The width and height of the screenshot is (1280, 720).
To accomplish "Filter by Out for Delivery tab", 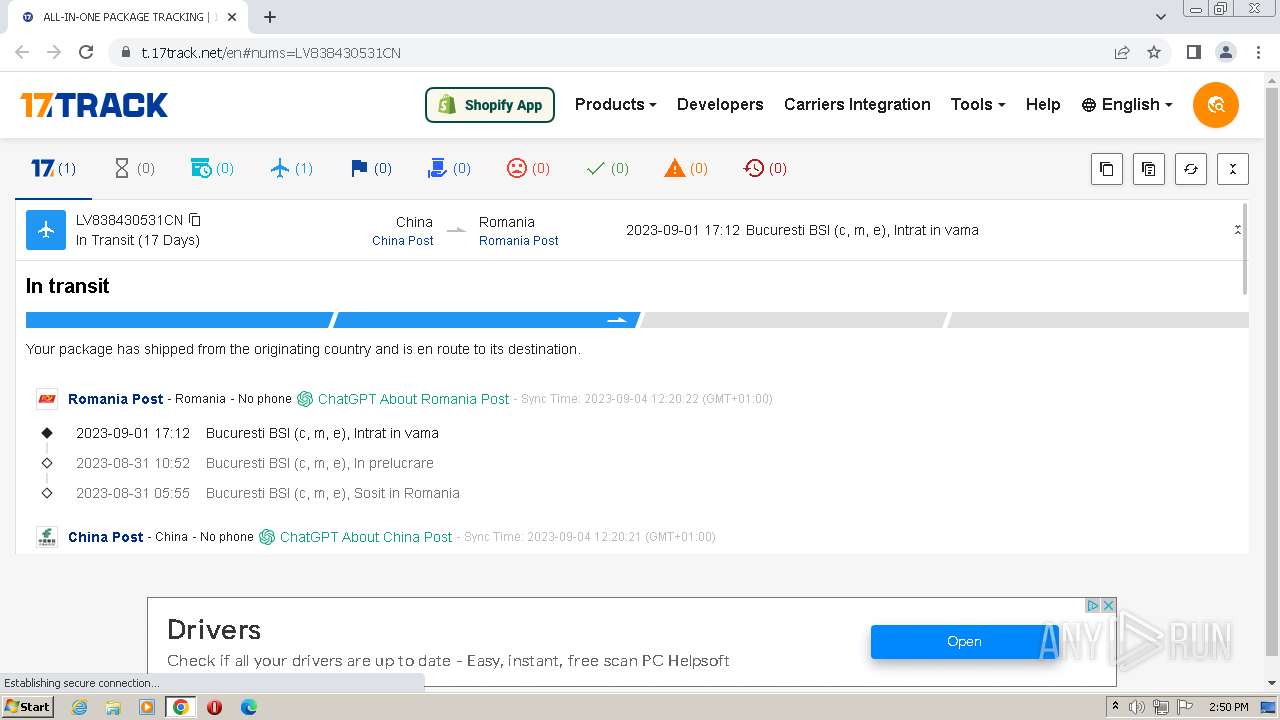I will [449, 168].
